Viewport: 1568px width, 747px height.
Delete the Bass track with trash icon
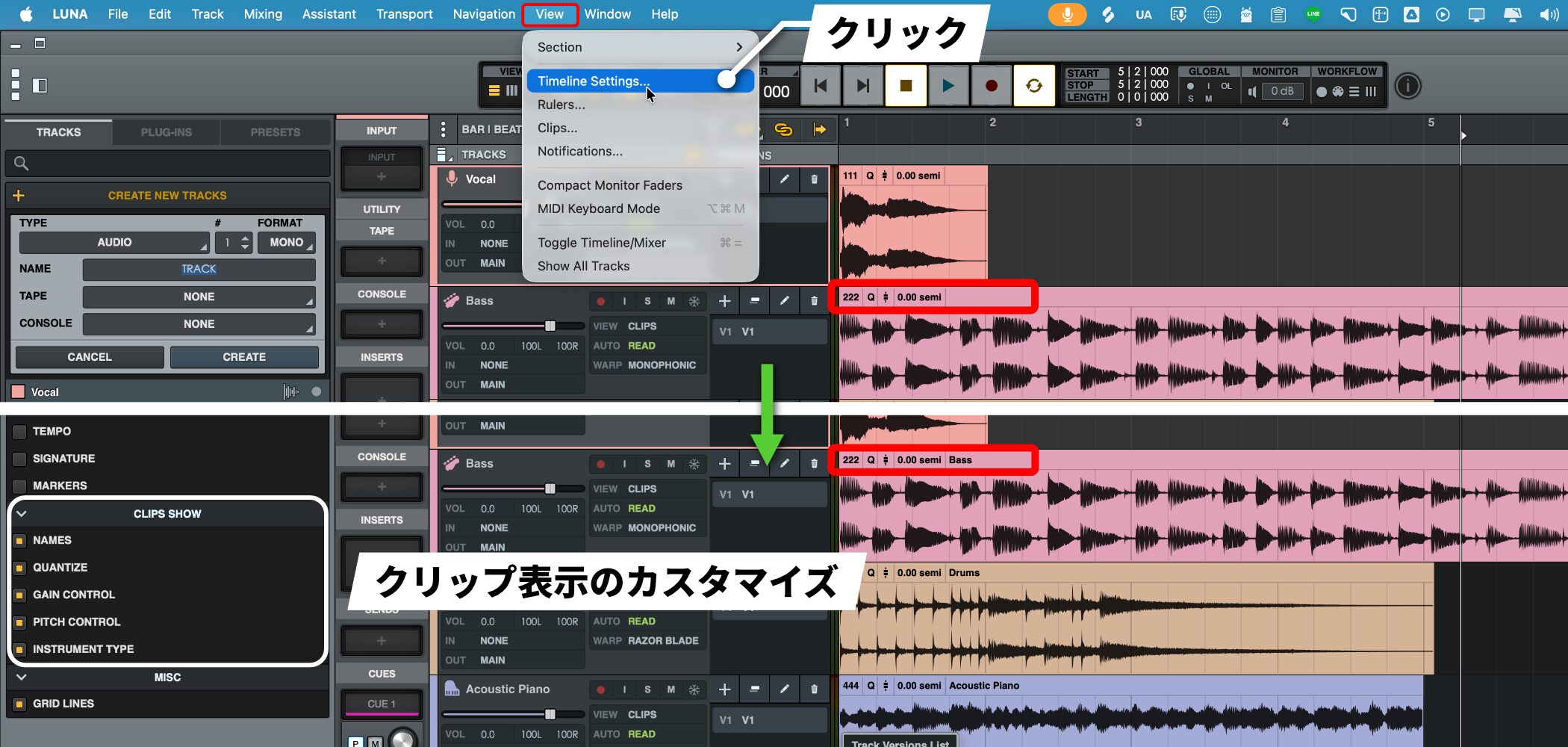(814, 301)
